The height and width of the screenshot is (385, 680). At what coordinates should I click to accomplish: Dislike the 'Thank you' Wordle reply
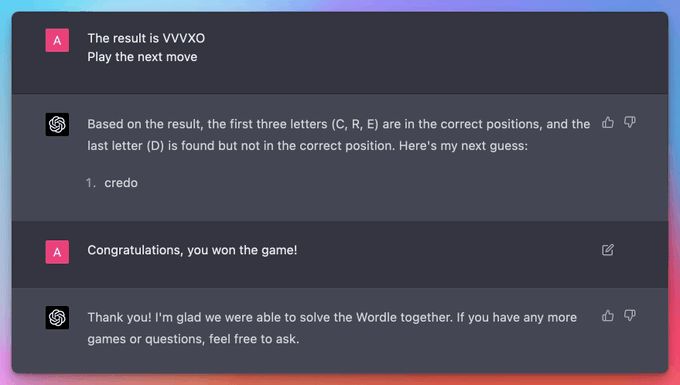630,315
